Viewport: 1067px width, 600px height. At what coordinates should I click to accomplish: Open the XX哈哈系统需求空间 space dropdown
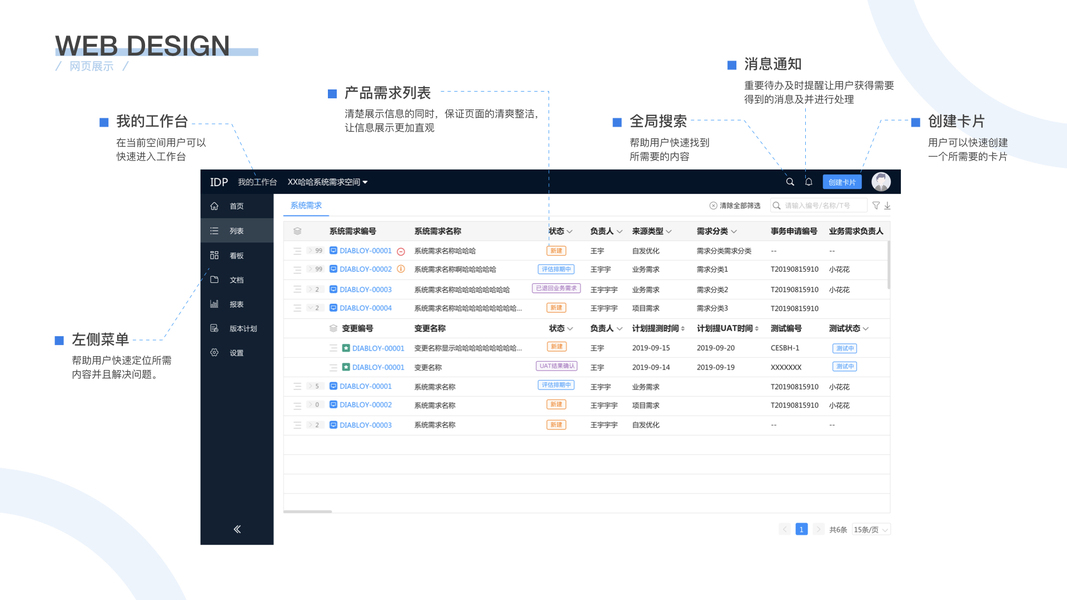327,182
